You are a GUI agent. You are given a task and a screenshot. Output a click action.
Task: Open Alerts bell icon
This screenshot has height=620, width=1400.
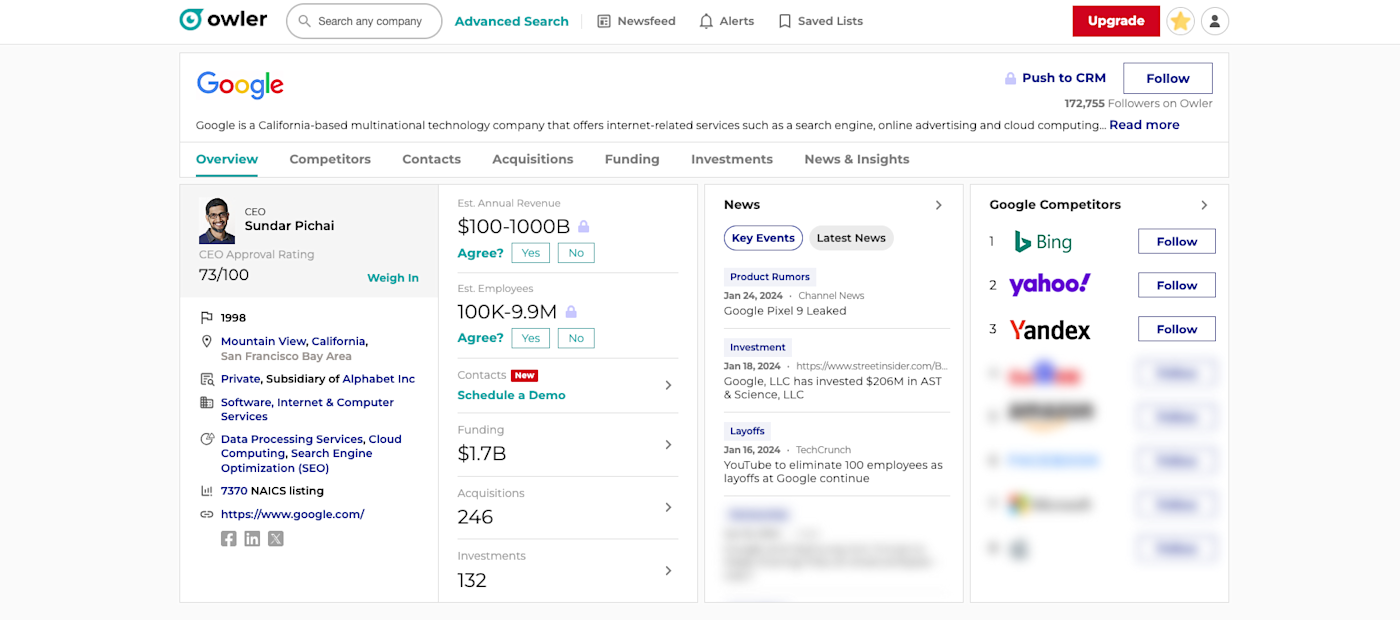coord(706,21)
